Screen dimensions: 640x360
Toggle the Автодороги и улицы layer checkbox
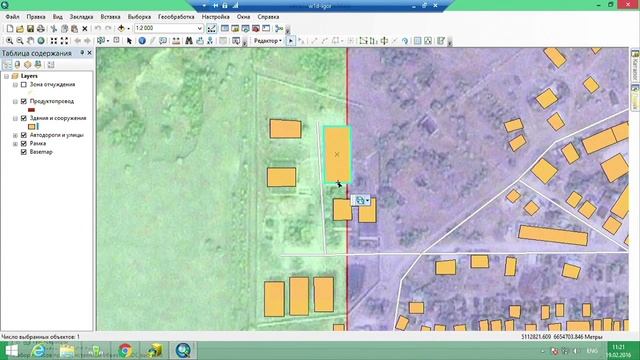click(x=24, y=135)
